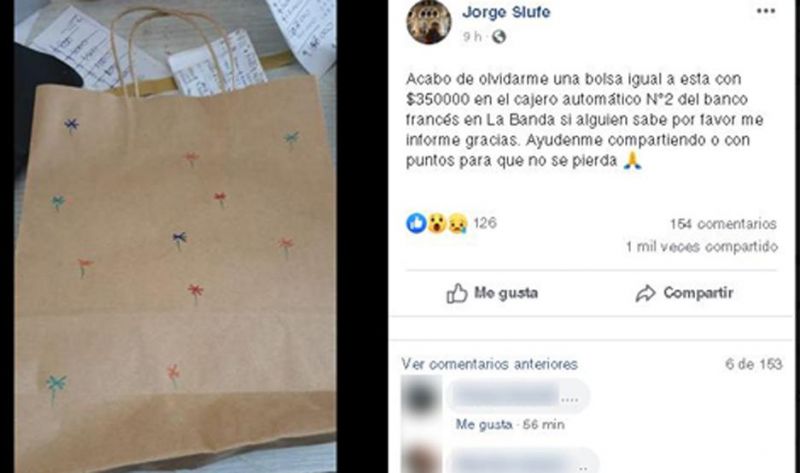Open the 126 reactions count list
The image size is (800, 473).
tap(485, 223)
